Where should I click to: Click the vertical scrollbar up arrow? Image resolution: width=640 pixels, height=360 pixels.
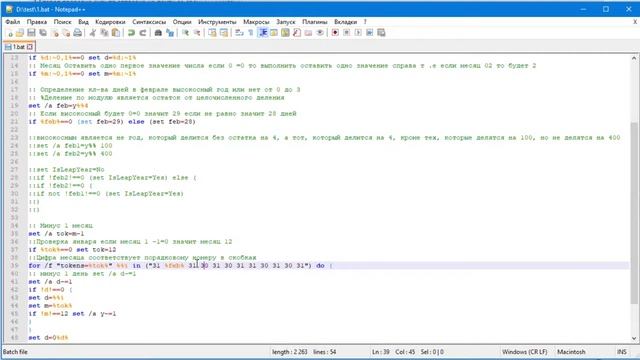634,58
